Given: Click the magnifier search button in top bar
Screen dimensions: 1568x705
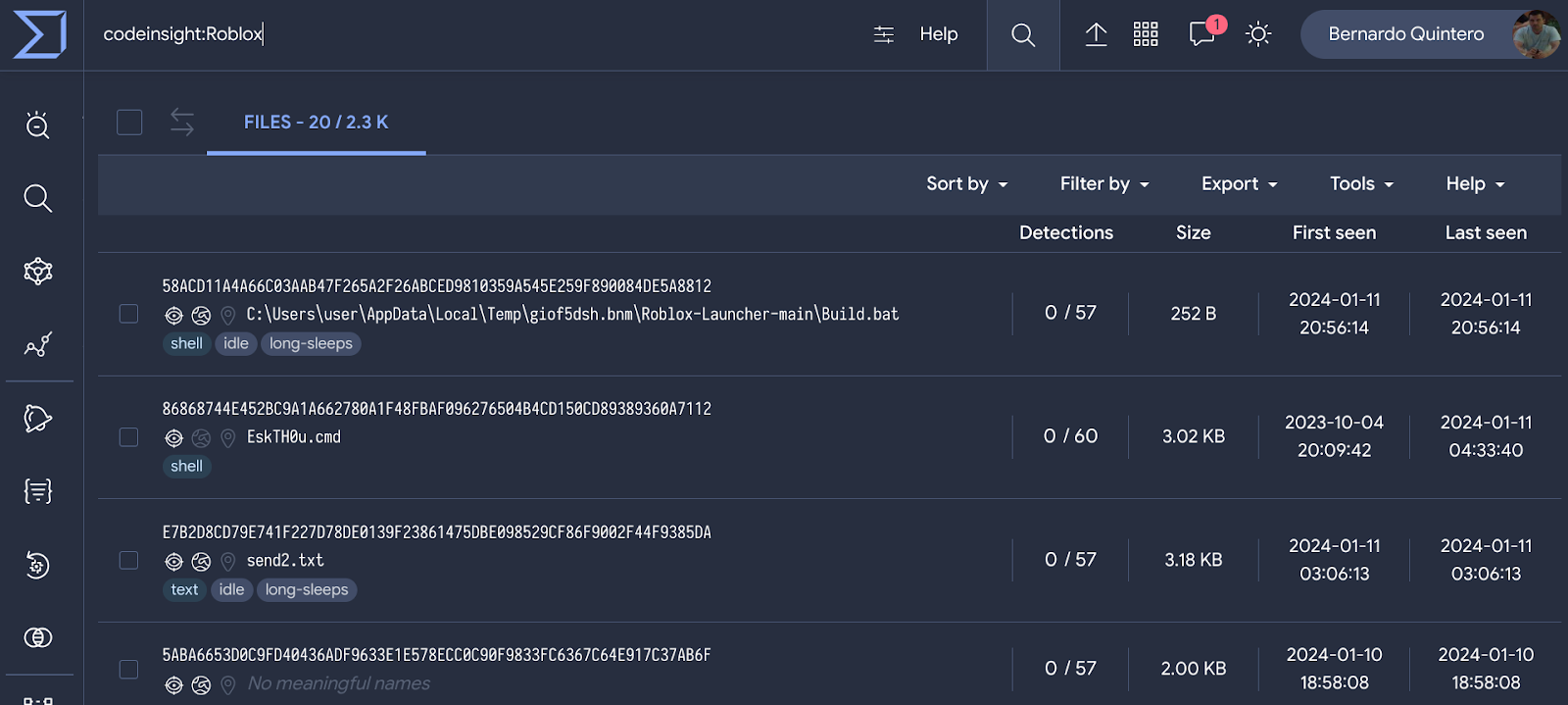Looking at the screenshot, I should (x=1023, y=35).
